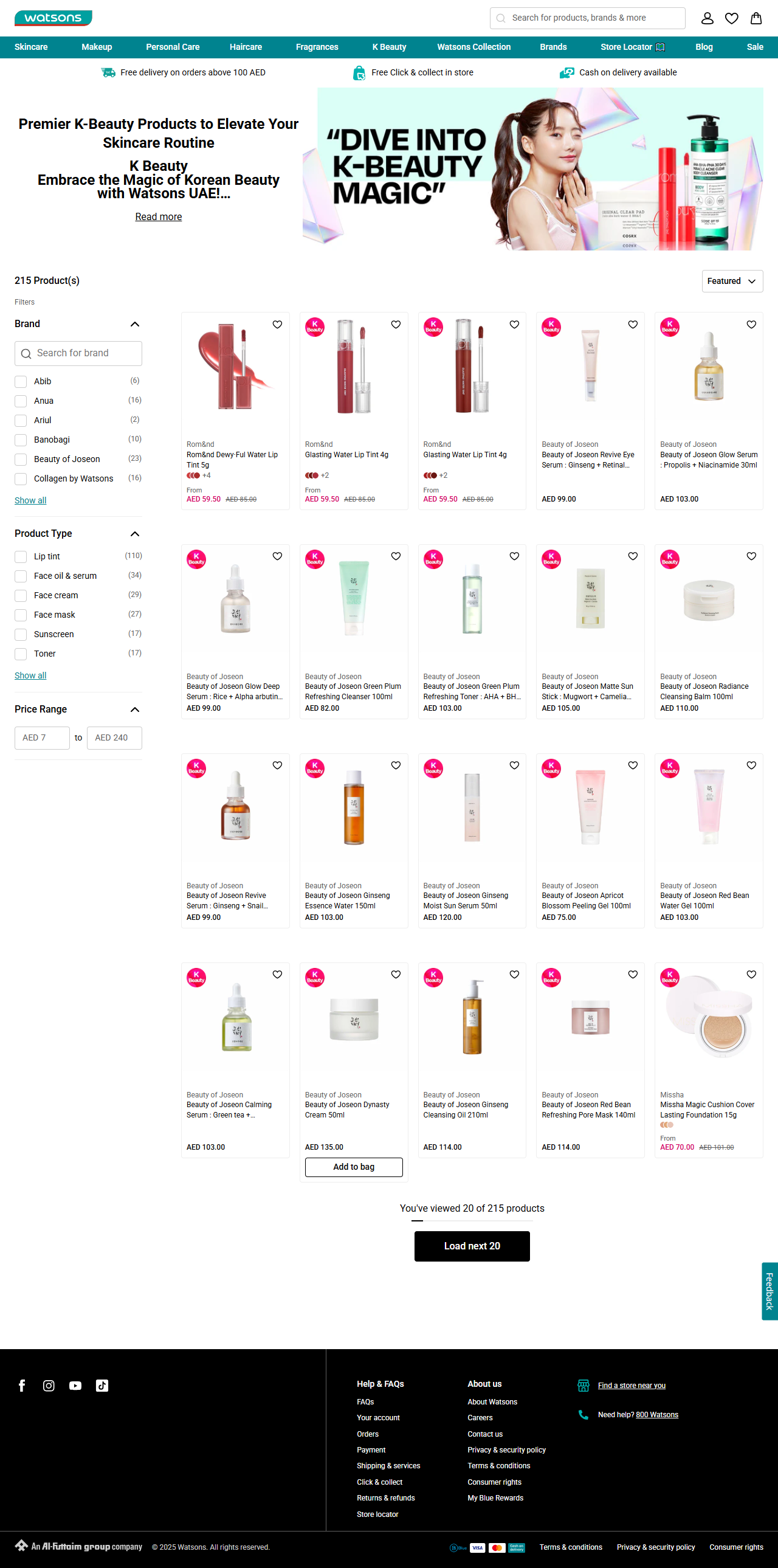Click the maximum price AED 240 field
Image resolution: width=778 pixels, height=1568 pixels.
(114, 737)
